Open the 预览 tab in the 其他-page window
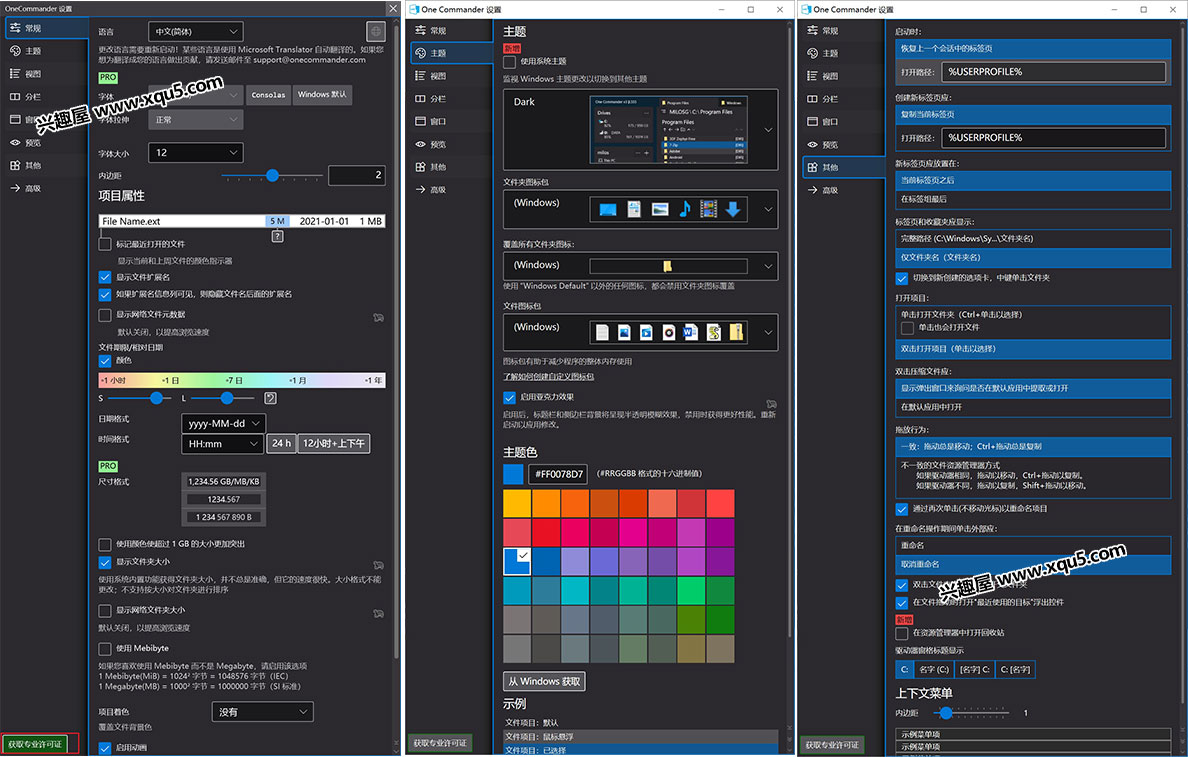The image size is (1188, 757). tap(843, 144)
